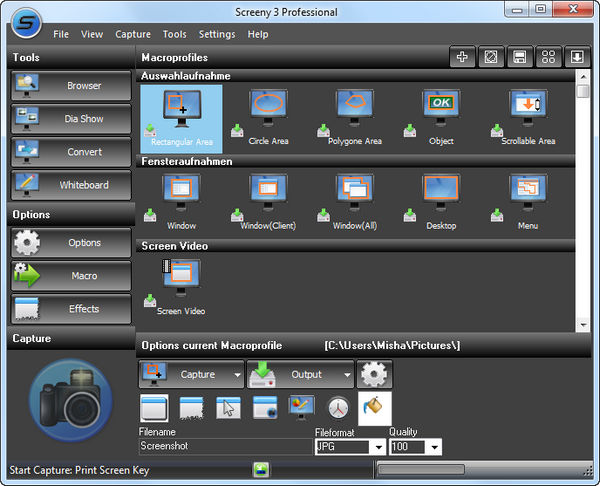This screenshot has width=600, height=486.
Task: Click the Desktop profile output arrow icon
Action: (410, 215)
